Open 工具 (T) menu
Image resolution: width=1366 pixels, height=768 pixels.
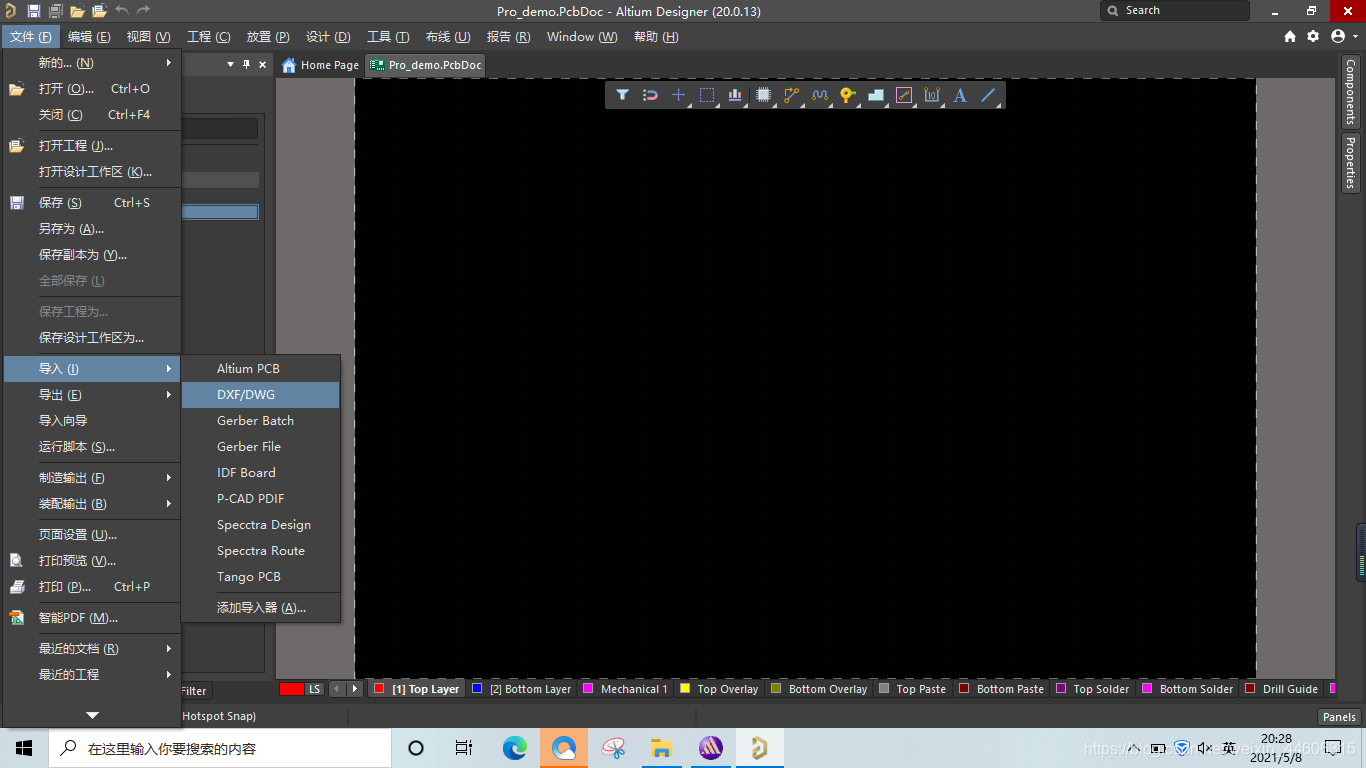tap(388, 37)
